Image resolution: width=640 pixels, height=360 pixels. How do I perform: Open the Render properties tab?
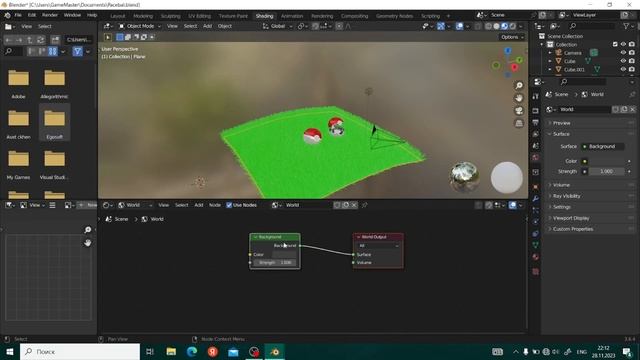click(x=536, y=111)
